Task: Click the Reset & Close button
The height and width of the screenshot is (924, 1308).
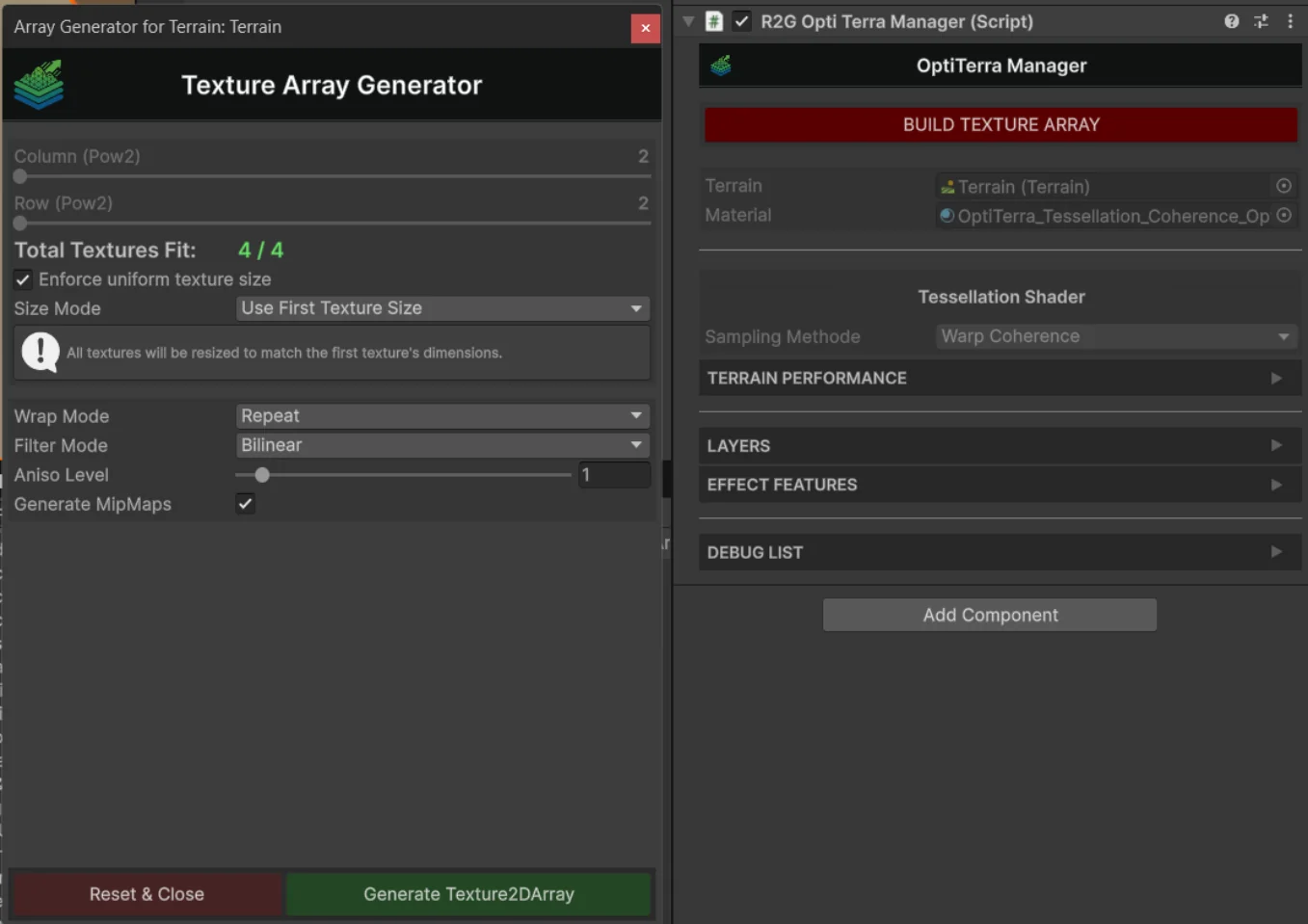Action: coord(147,894)
